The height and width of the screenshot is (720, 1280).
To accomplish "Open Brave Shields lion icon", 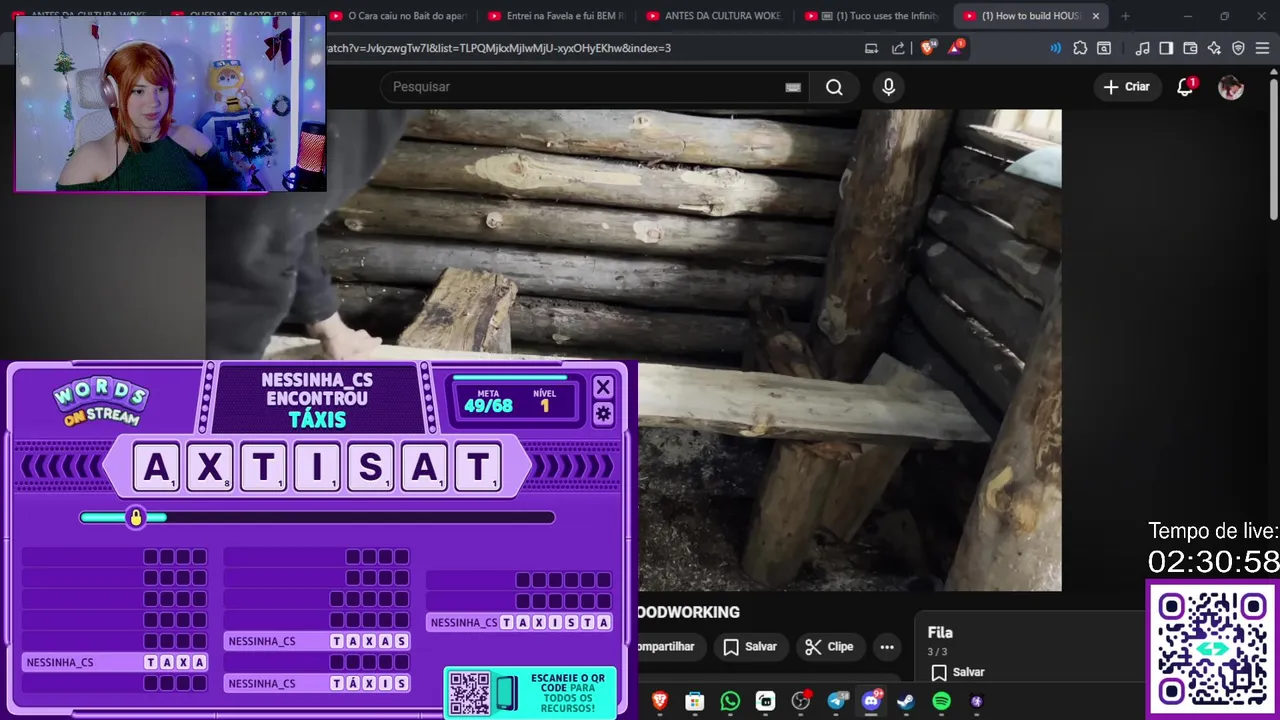I will 927,48.
